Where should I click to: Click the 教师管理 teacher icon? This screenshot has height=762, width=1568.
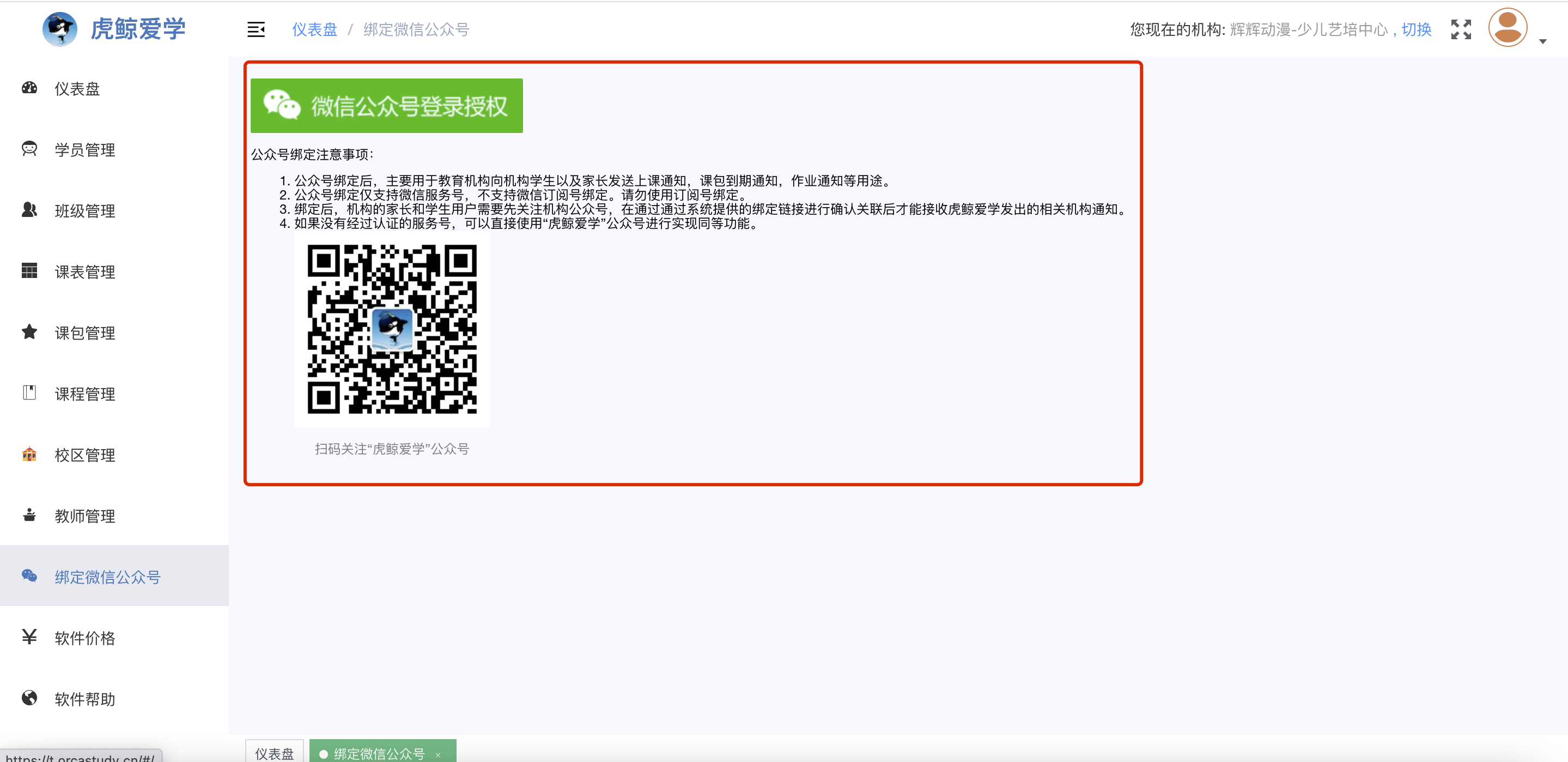29,515
